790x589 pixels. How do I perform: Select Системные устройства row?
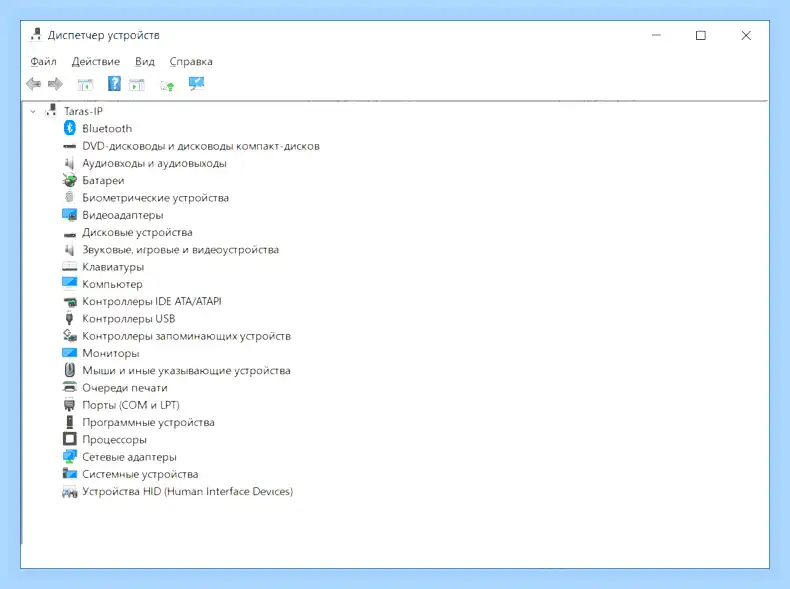point(141,474)
